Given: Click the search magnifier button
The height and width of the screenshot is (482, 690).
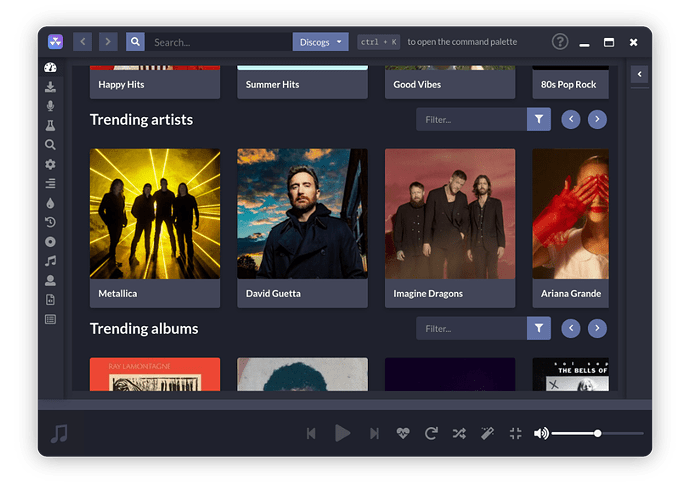Looking at the screenshot, I should point(135,42).
